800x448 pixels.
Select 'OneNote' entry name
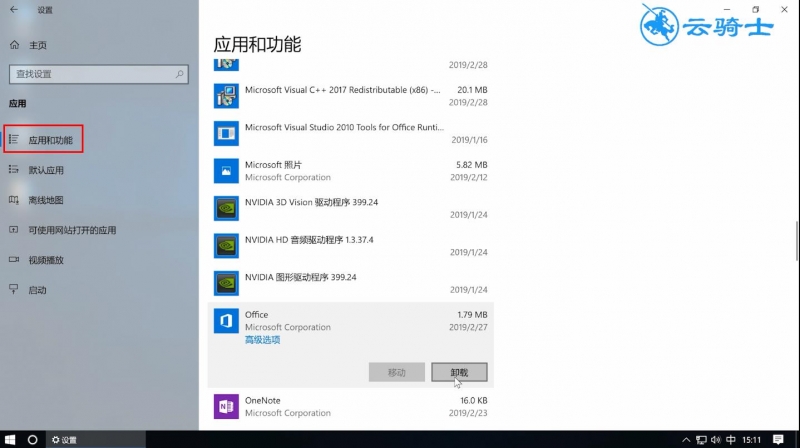(x=263, y=401)
